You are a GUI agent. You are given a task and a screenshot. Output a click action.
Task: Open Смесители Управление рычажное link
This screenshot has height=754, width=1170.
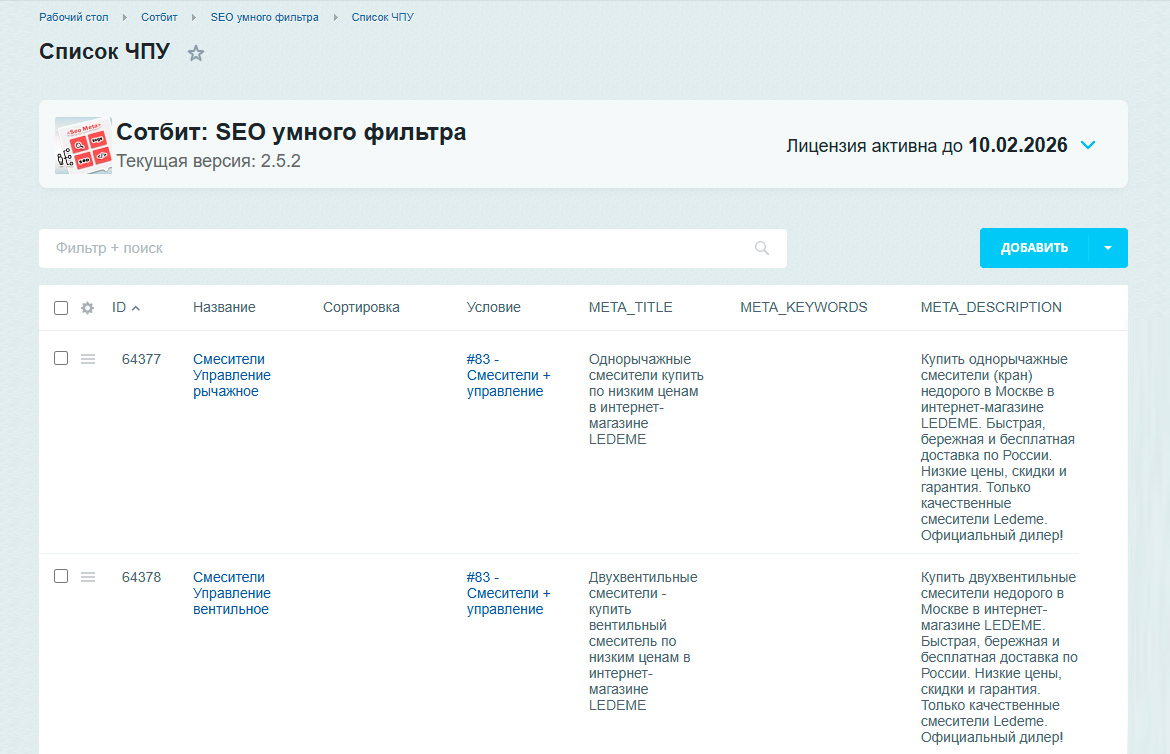pos(231,375)
